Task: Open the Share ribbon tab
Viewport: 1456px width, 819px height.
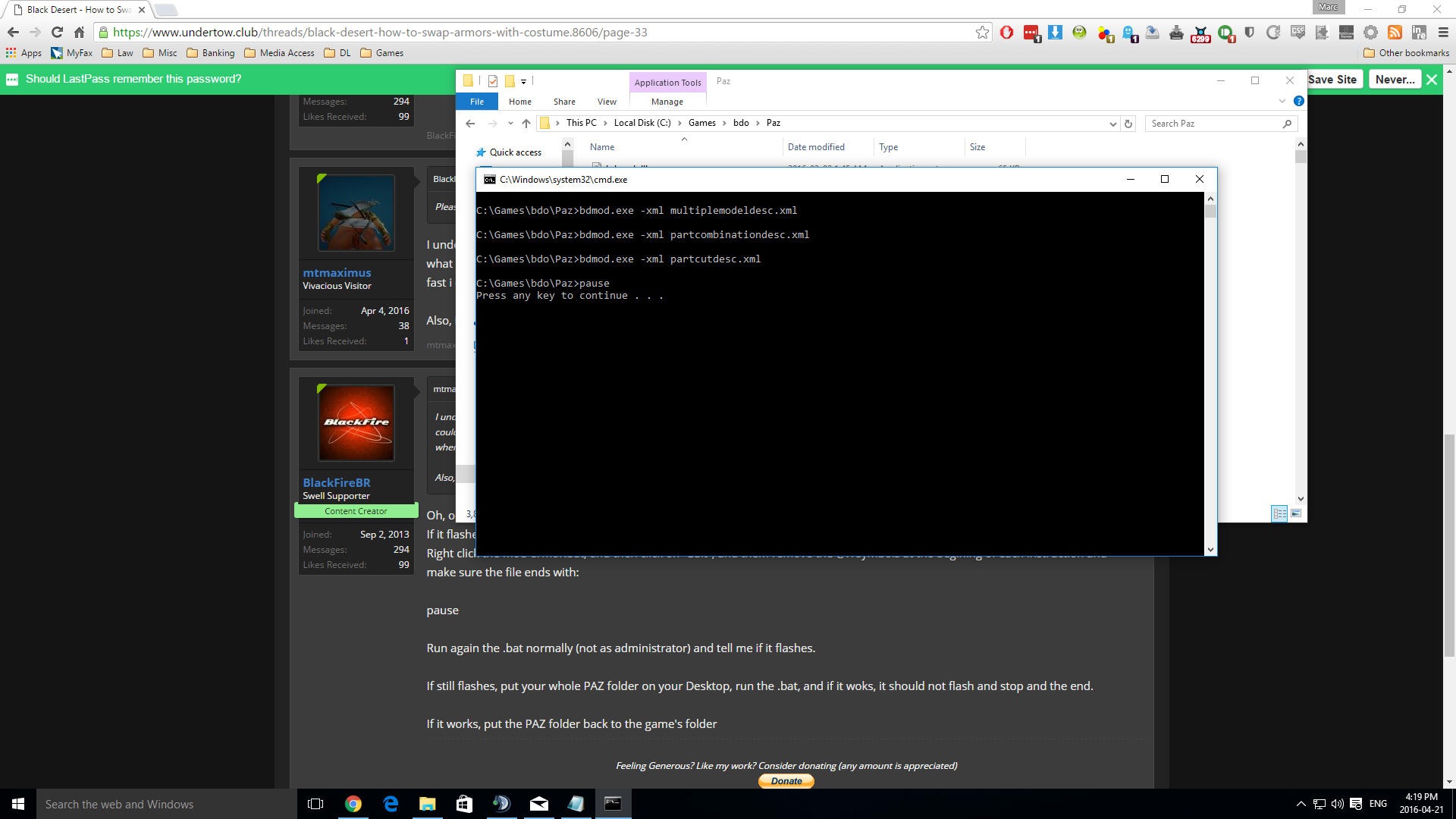Action: pos(563,102)
